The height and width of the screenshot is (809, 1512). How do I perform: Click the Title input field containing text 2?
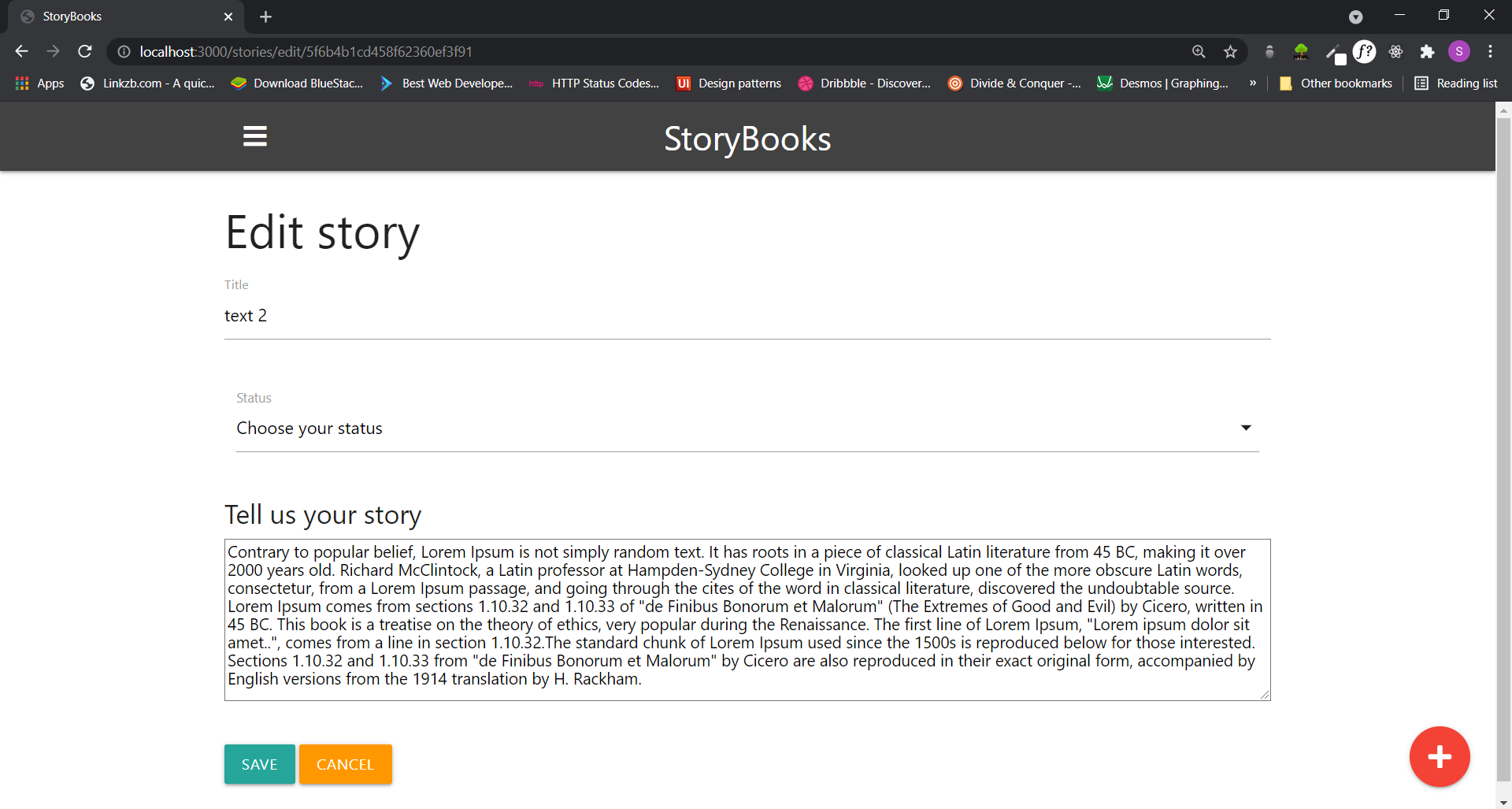click(747, 316)
